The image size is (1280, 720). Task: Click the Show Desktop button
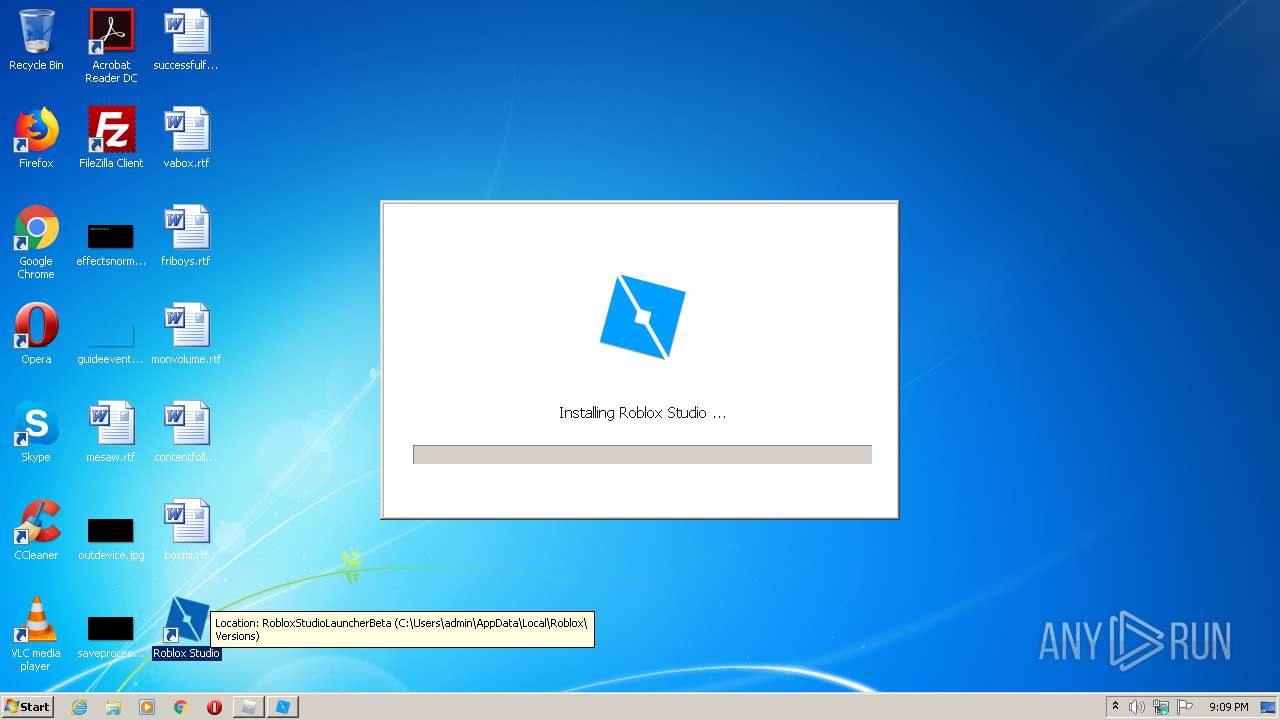[1269, 707]
